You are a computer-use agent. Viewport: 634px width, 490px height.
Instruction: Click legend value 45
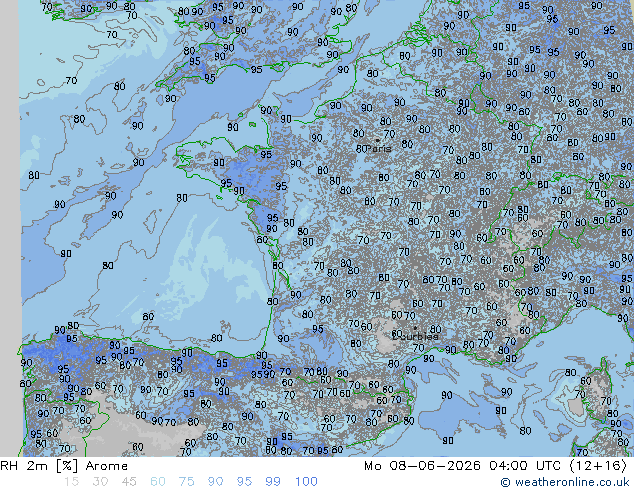click(129, 482)
